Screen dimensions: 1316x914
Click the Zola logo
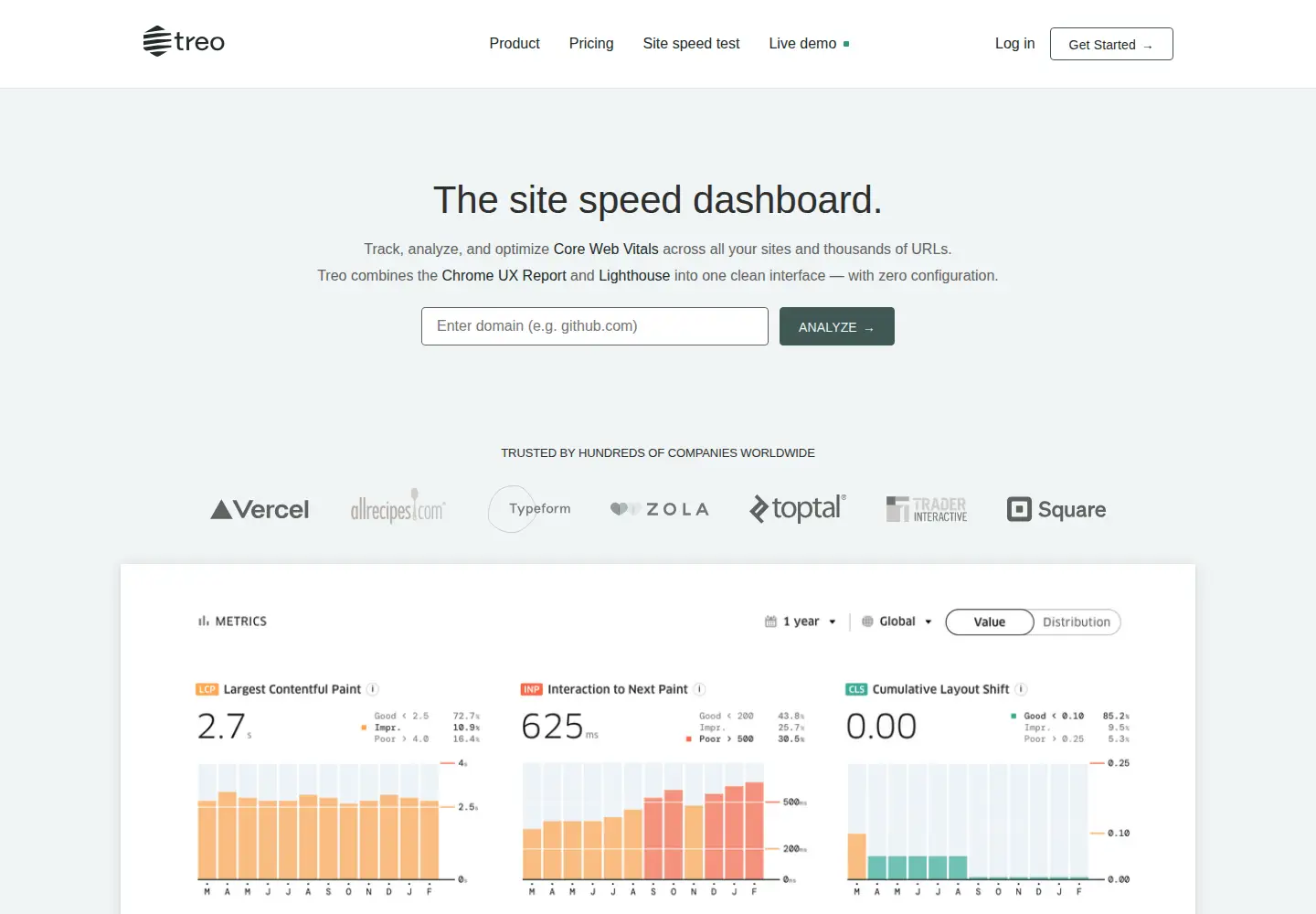click(660, 509)
